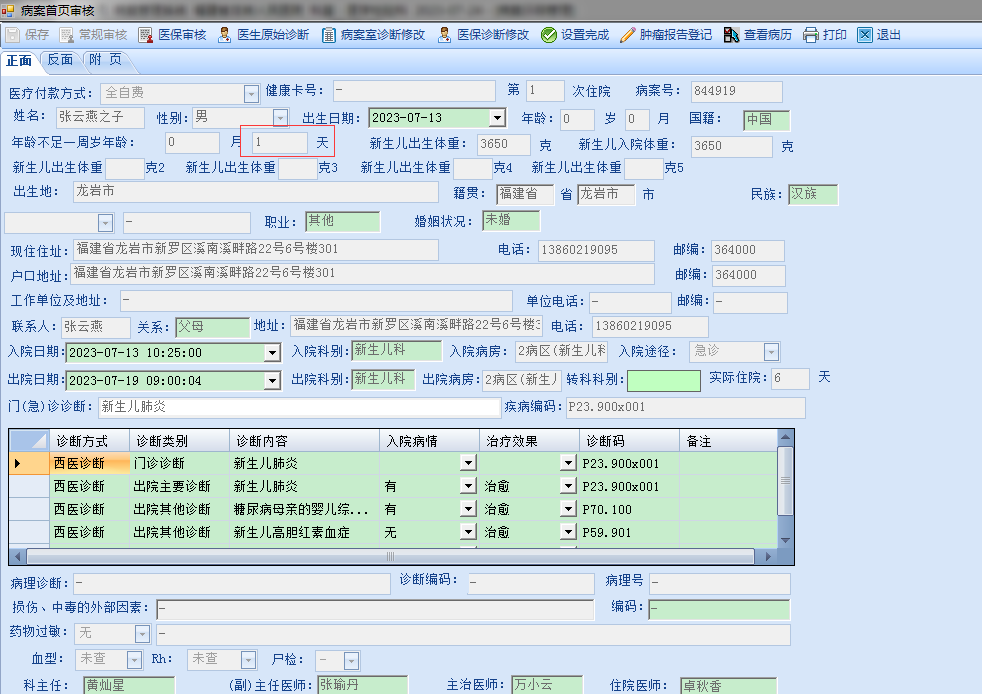Screen dimensions: 982x694
Task: Click the 保存 save icon
Action: tap(13, 35)
